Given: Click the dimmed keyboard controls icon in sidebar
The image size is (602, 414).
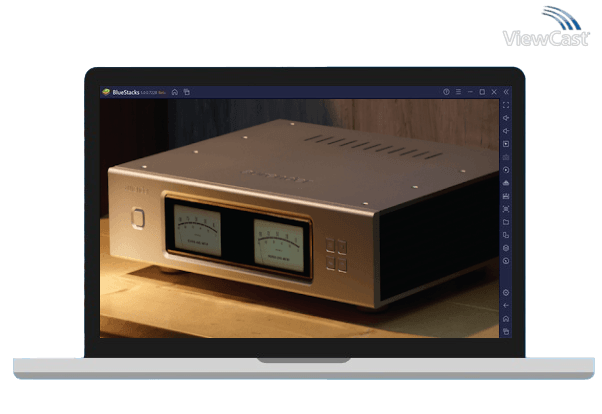Looking at the screenshot, I should (506, 157).
